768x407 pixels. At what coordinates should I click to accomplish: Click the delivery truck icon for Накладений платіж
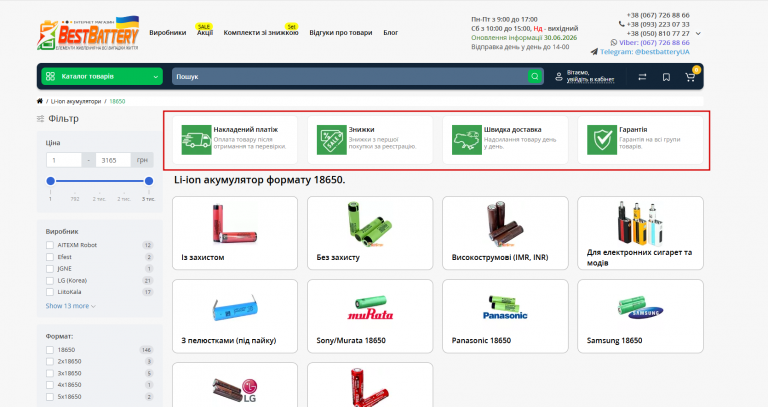coord(196,140)
